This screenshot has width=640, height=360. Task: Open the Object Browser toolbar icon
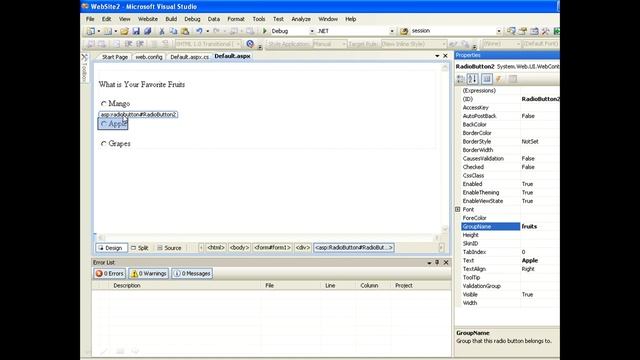pos(534,31)
